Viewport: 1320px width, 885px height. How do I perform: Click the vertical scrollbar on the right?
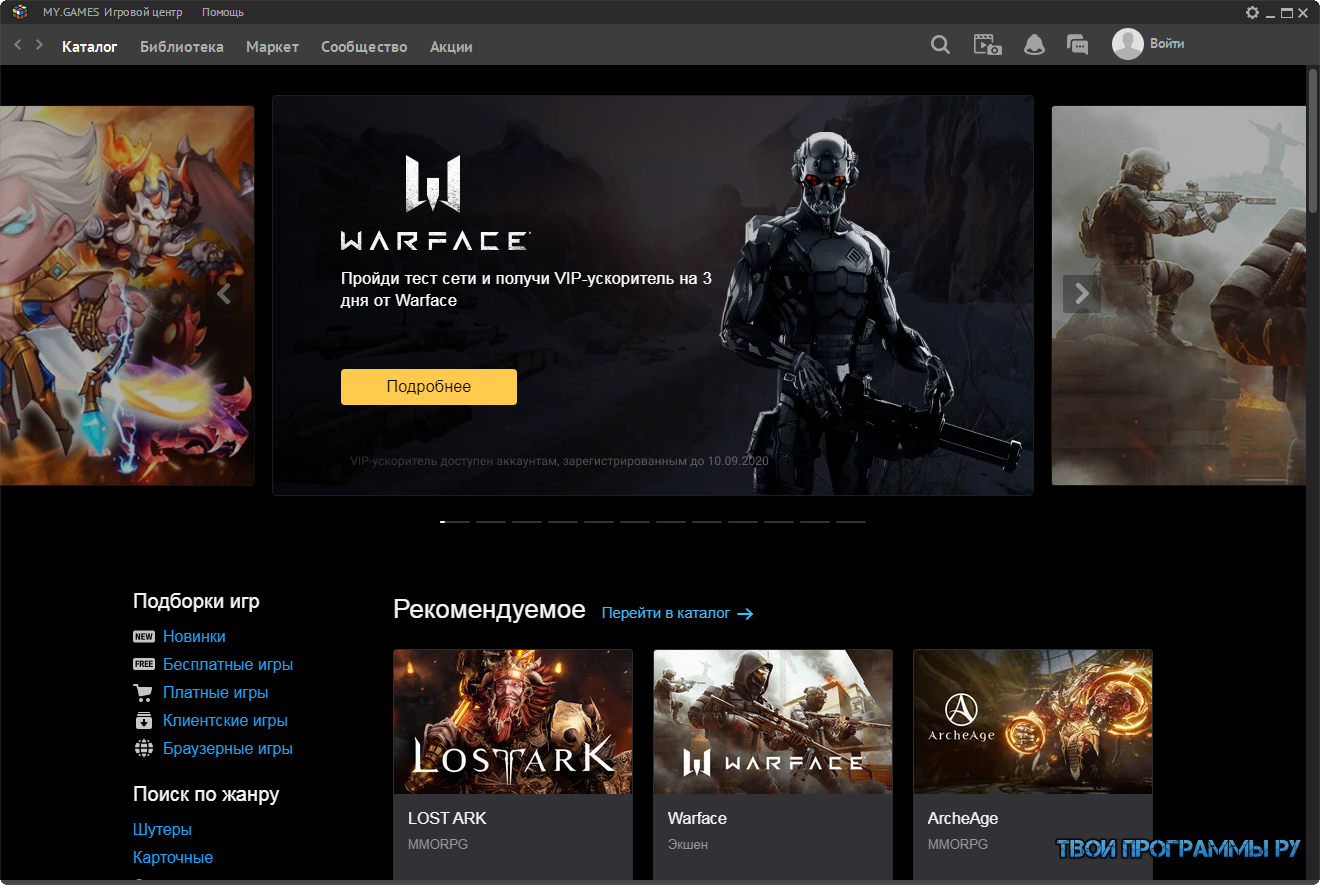click(x=1313, y=140)
